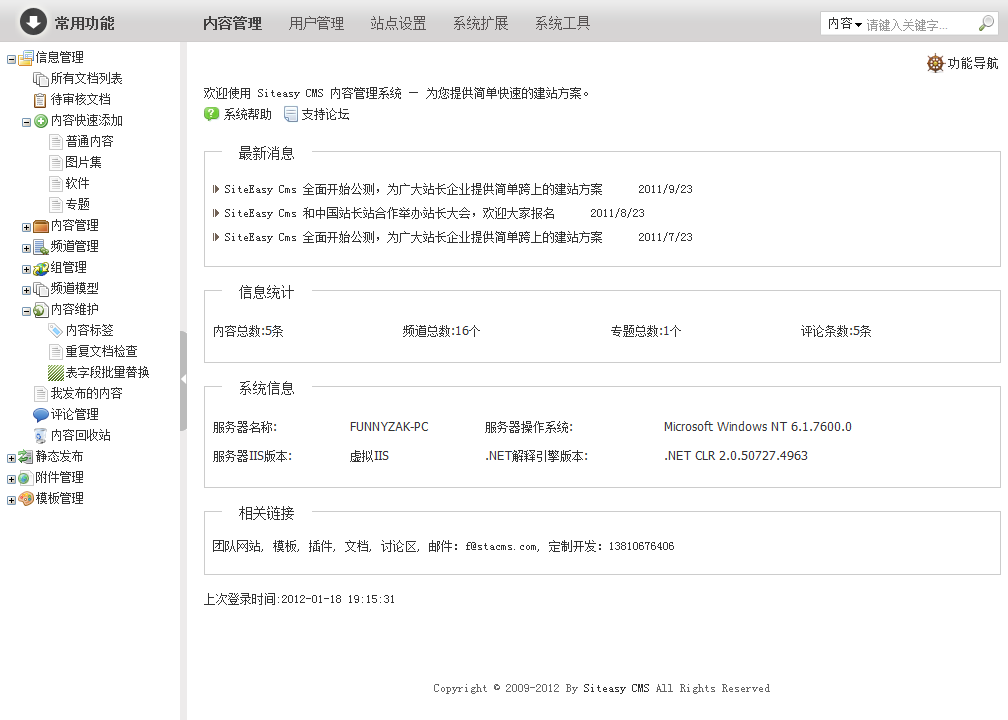
Task: Open the 常用功能 menu
Action: pos(84,24)
